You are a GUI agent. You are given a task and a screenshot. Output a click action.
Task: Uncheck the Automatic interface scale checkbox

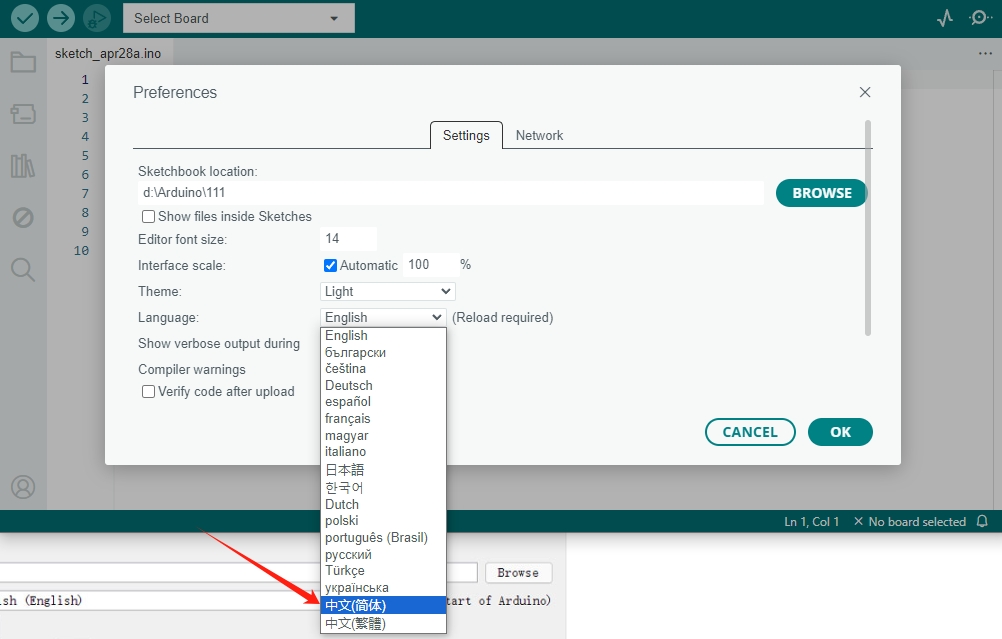tap(330, 265)
